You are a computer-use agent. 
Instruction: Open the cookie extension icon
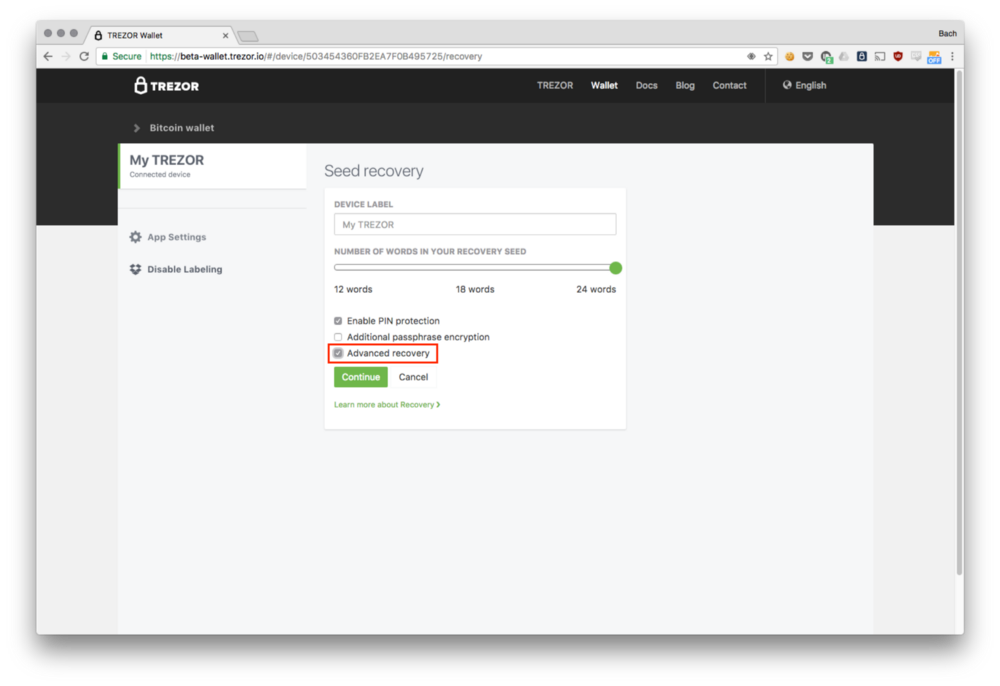point(789,57)
